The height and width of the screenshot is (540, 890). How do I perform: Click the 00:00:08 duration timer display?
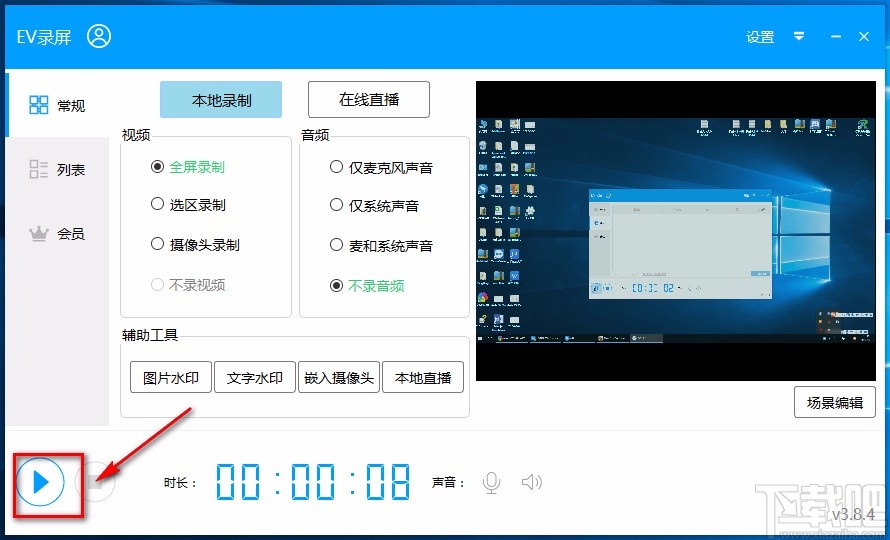pyautogui.click(x=313, y=482)
